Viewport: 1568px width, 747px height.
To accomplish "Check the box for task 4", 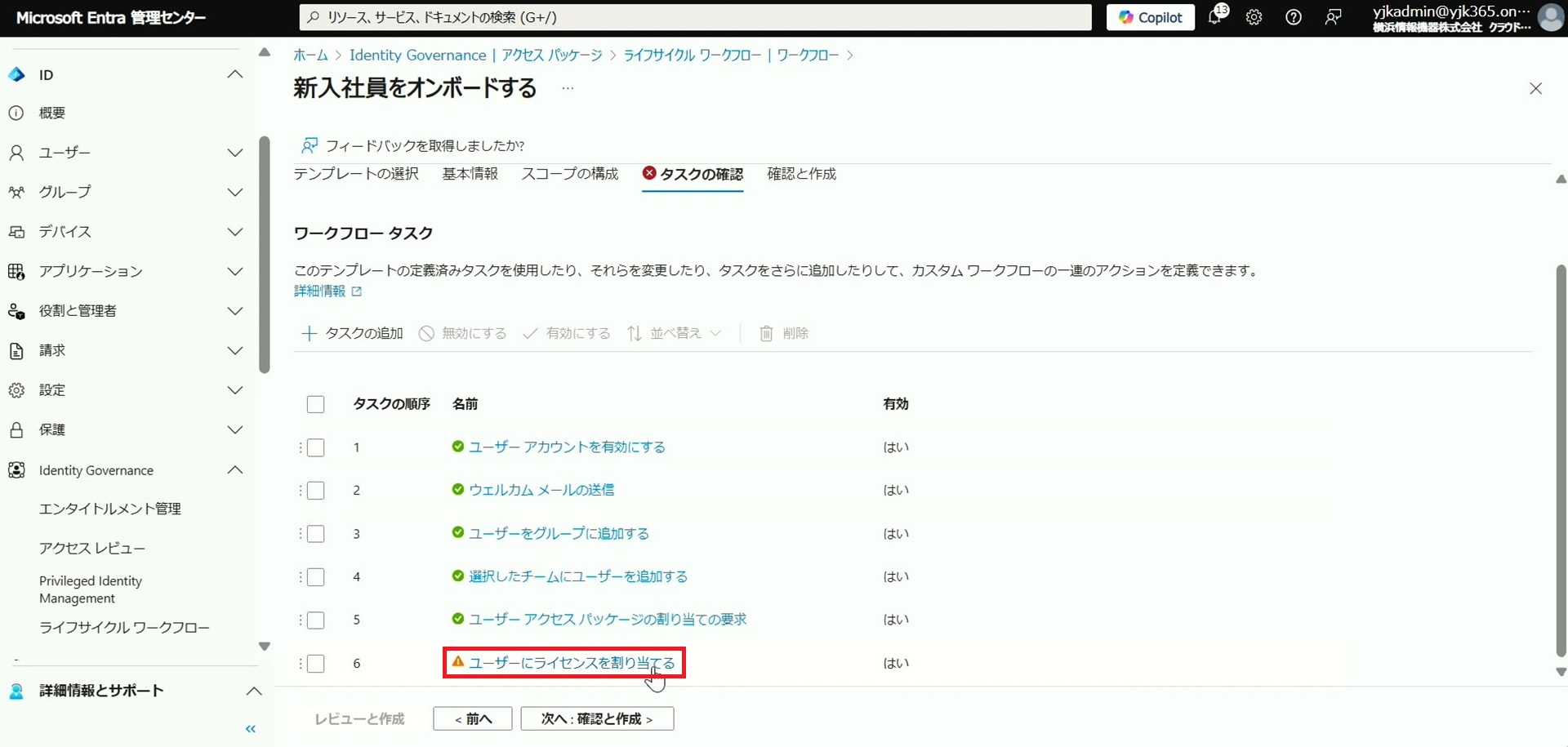I will point(316,577).
